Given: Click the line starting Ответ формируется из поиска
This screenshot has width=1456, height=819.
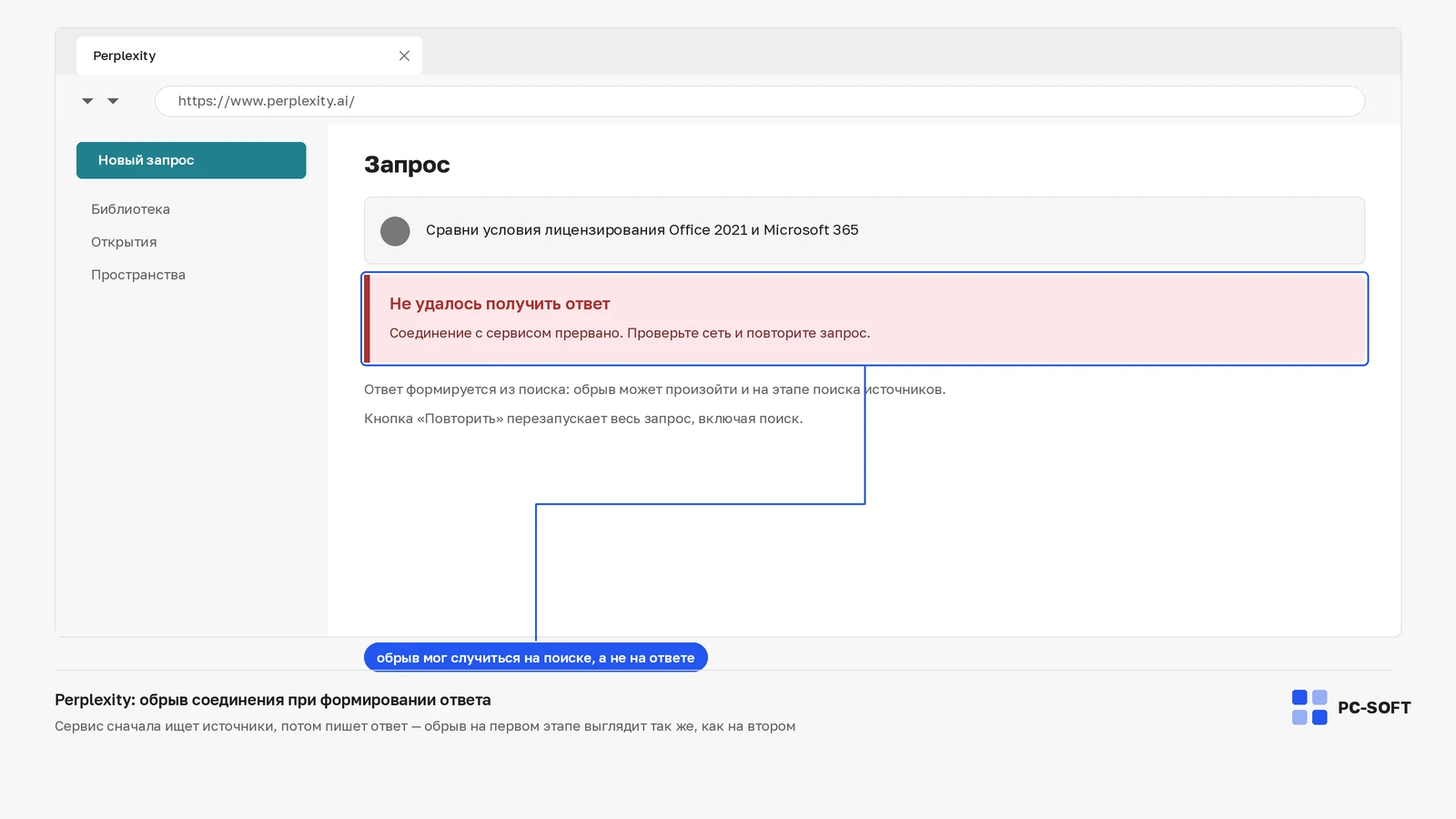Looking at the screenshot, I should [x=654, y=389].
